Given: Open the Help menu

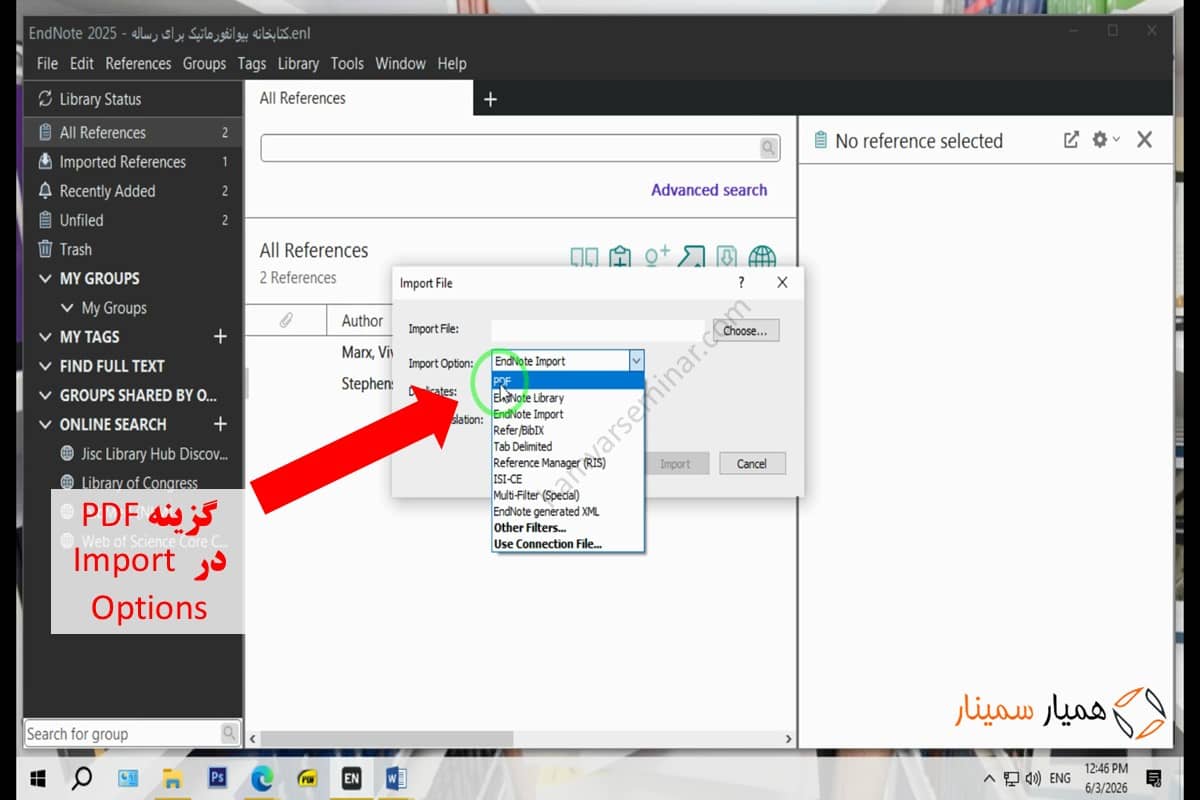Looking at the screenshot, I should [x=452, y=63].
